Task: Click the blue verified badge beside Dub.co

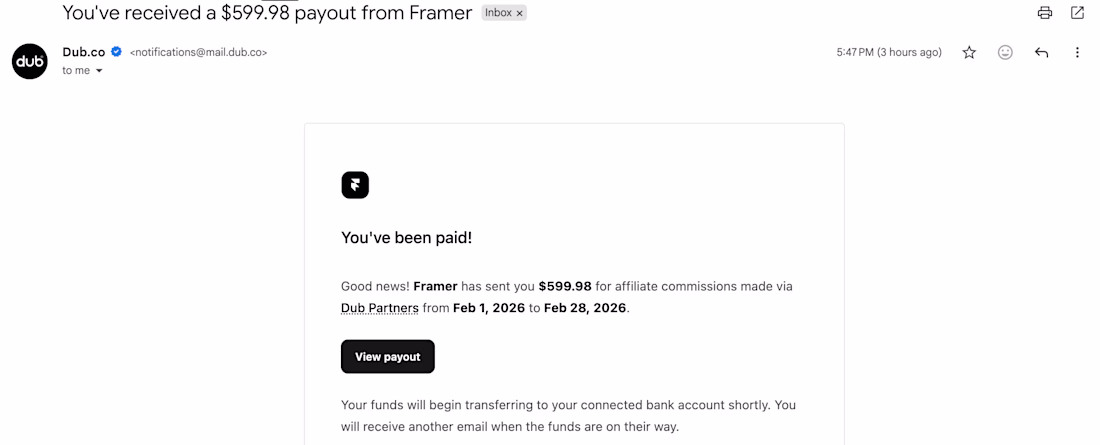Action: (117, 52)
